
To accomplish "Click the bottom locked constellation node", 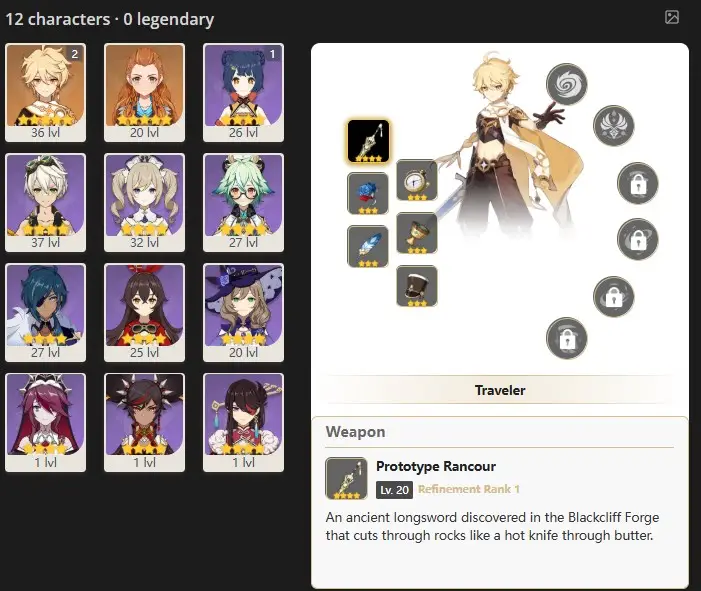I will [566, 338].
